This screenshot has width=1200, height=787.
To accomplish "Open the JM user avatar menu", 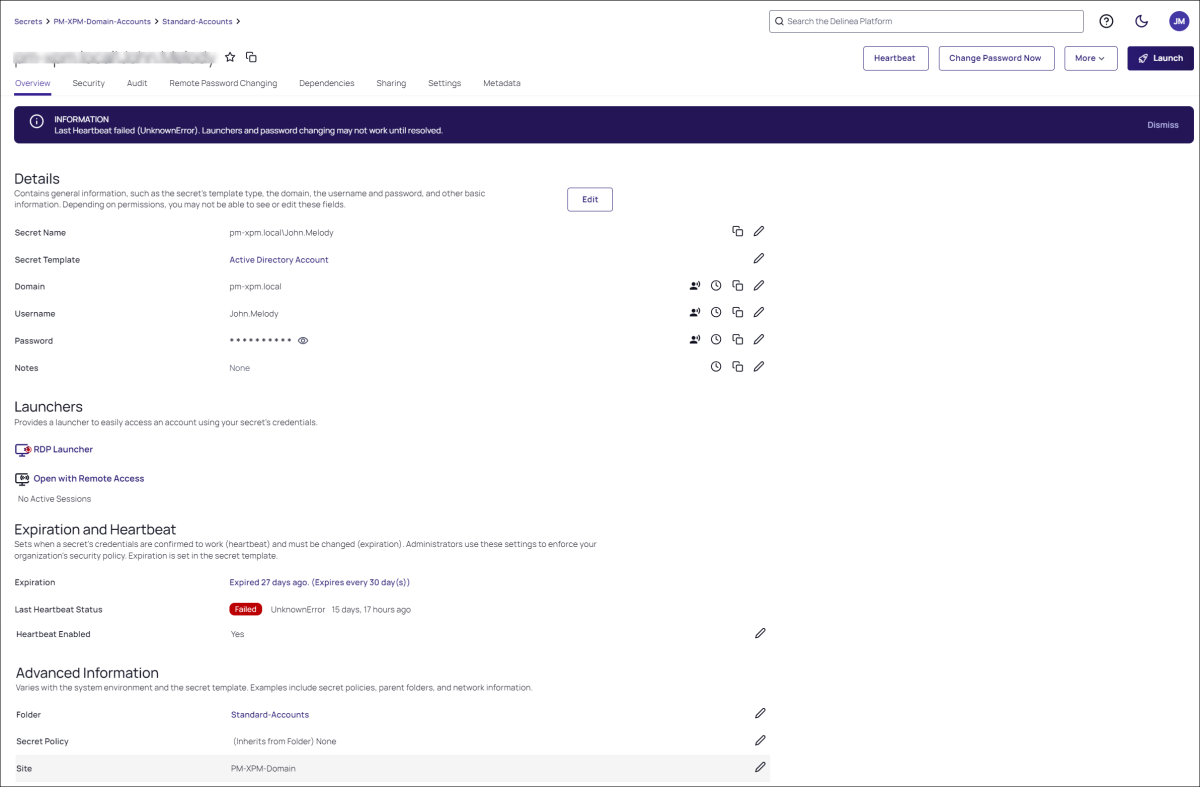I will point(1179,21).
